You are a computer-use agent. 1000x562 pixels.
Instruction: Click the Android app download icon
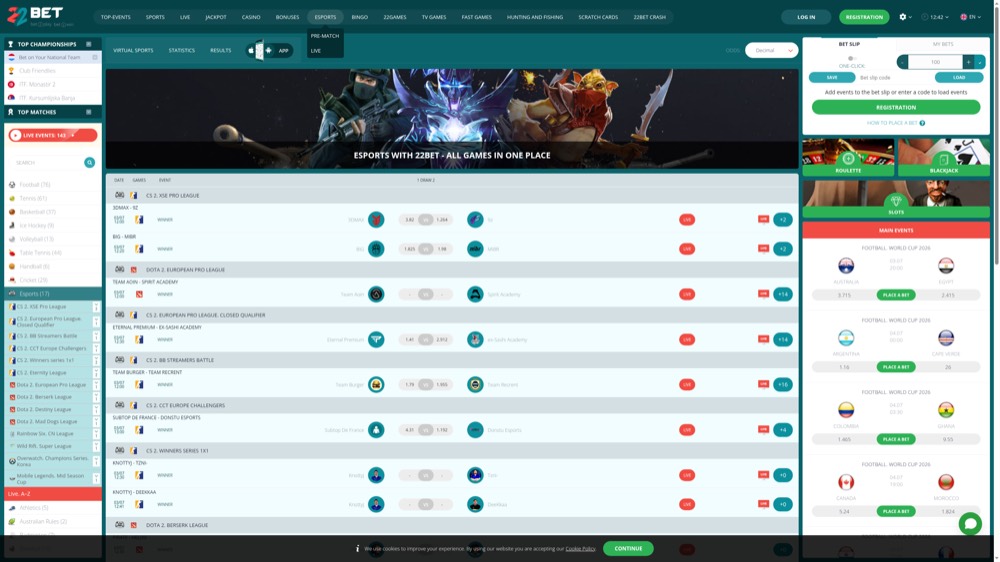click(268, 50)
